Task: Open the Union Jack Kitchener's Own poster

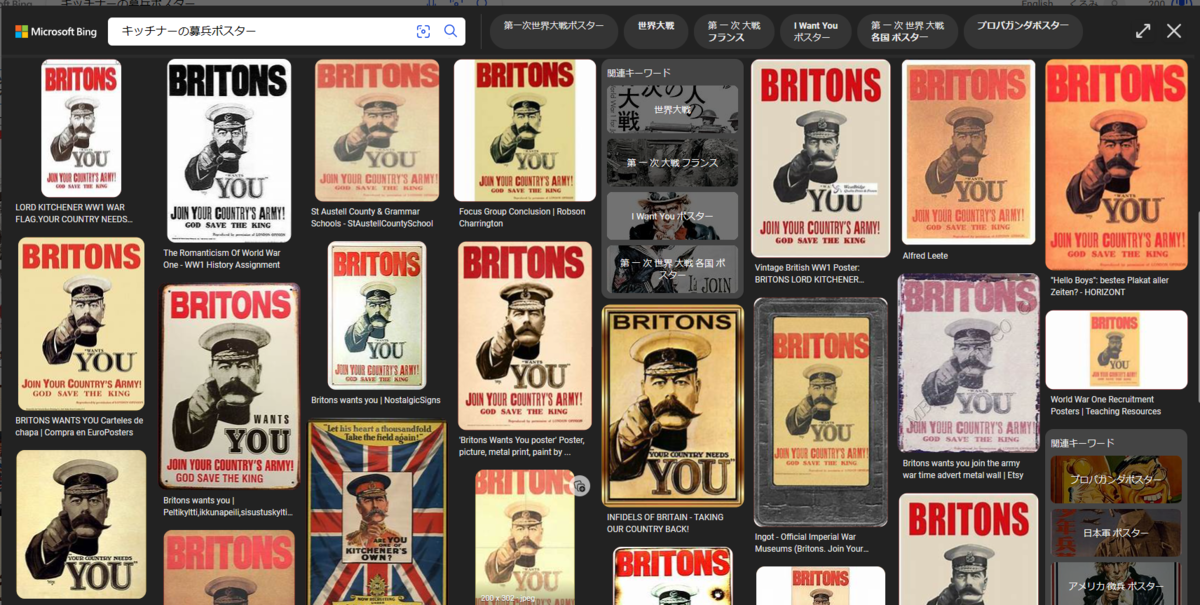Action: tap(376, 512)
